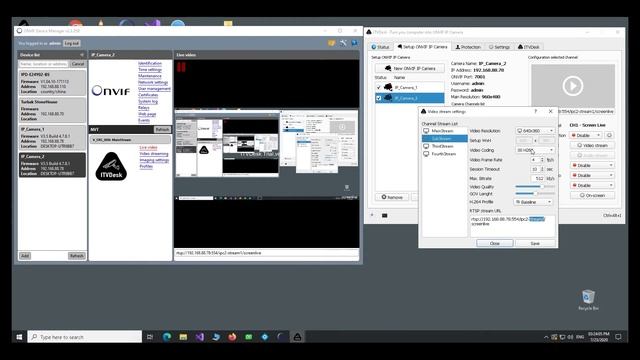The height and width of the screenshot is (360, 640).
Task: Click Remove button in ITVDesk
Action: pos(392,197)
